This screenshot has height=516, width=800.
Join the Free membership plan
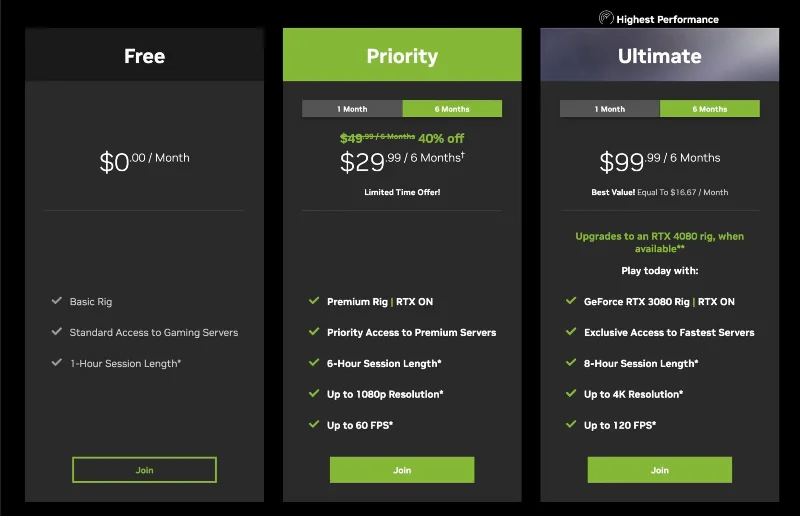(x=144, y=470)
